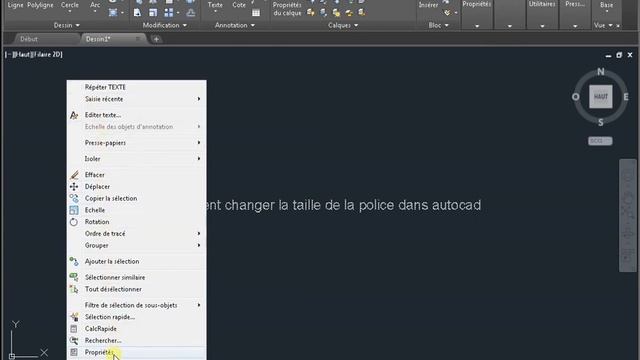Open Filtre de sélection de sous-objets submenu
Screen dimensions: 640x360
136,305
